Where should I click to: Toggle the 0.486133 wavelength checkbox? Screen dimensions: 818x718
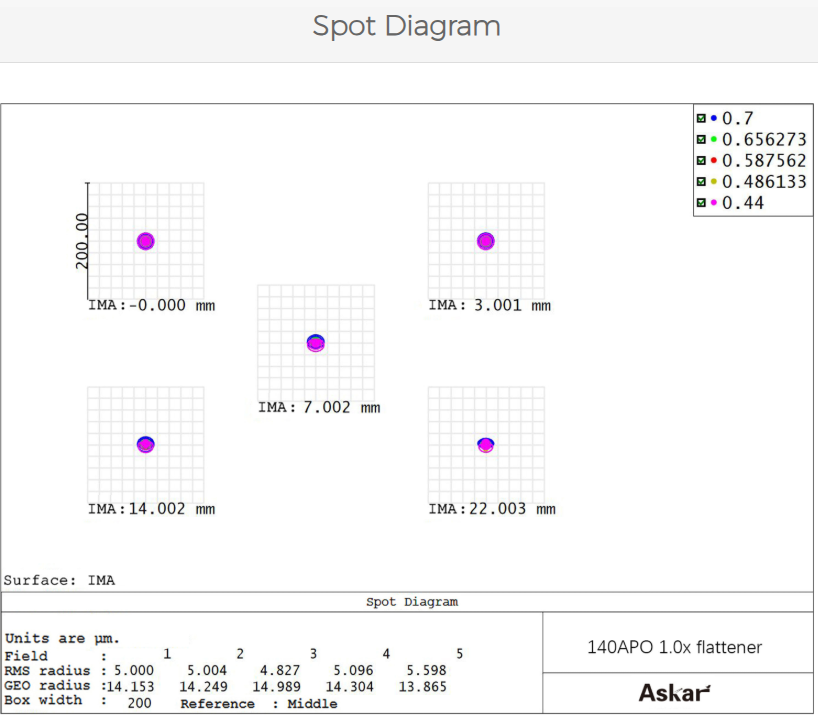701,182
